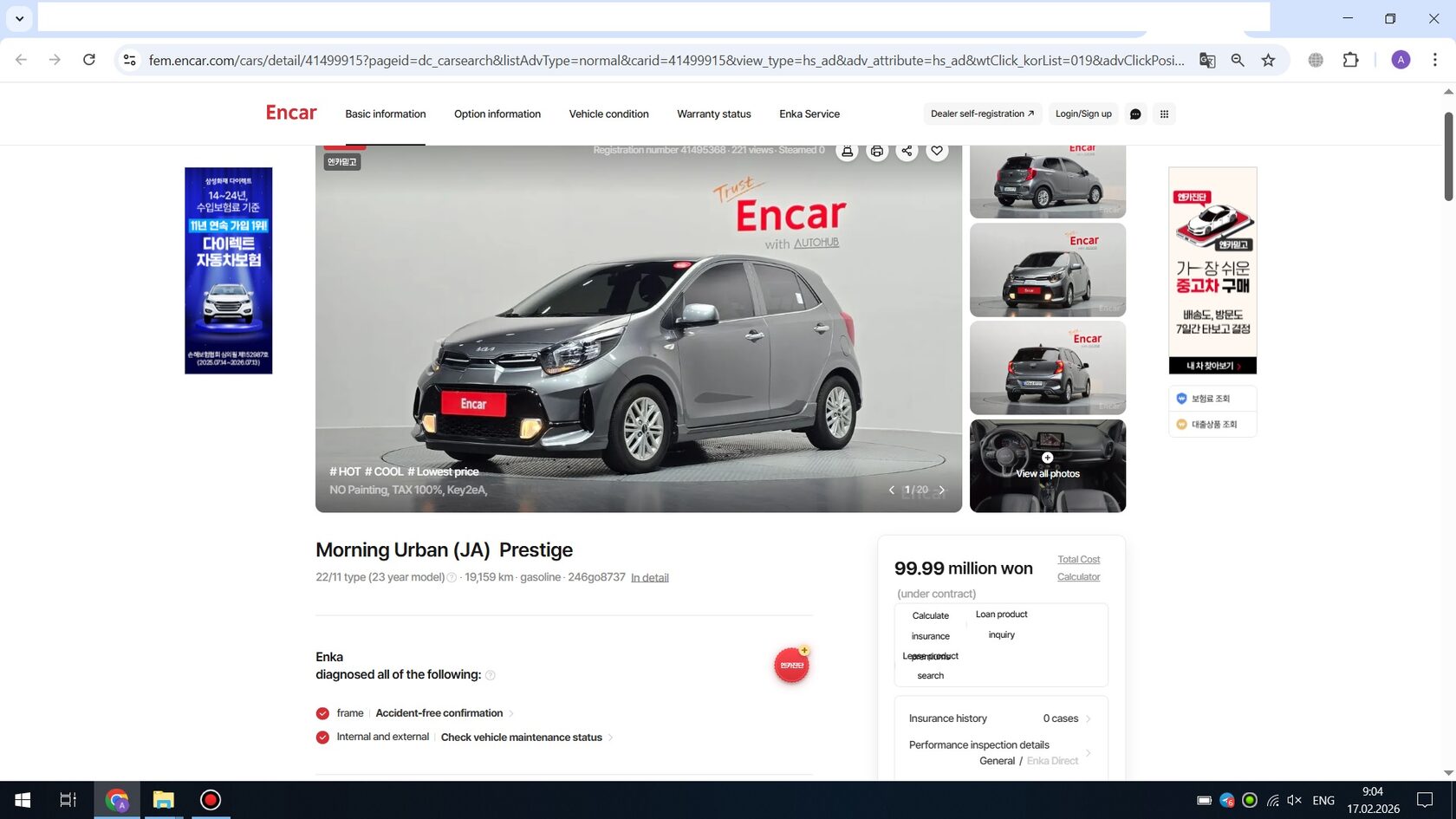The image size is (1456, 819).
Task: Click Login/Sign up button
Action: (1083, 114)
